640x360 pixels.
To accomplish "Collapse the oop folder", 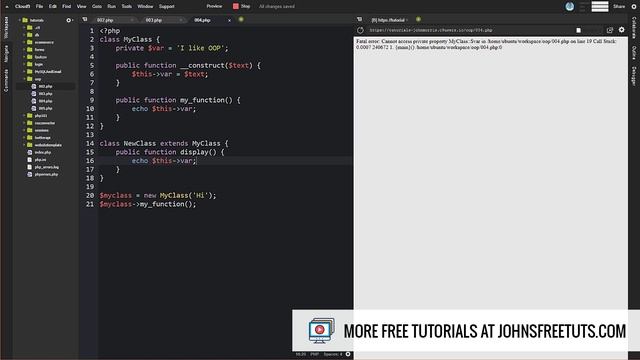I will (x=24, y=79).
